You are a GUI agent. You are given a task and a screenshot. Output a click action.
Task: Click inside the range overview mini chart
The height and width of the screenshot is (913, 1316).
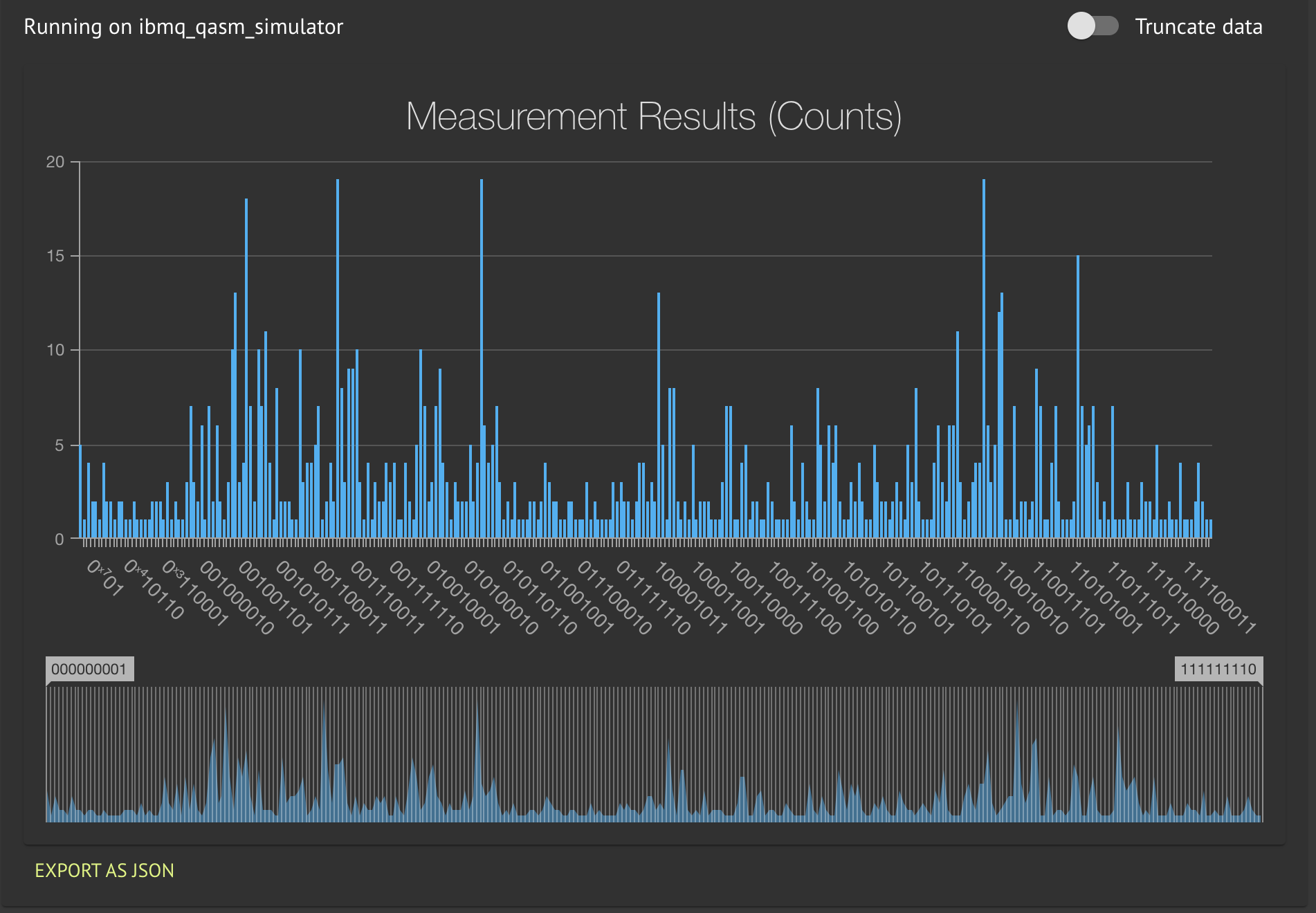pos(654,754)
